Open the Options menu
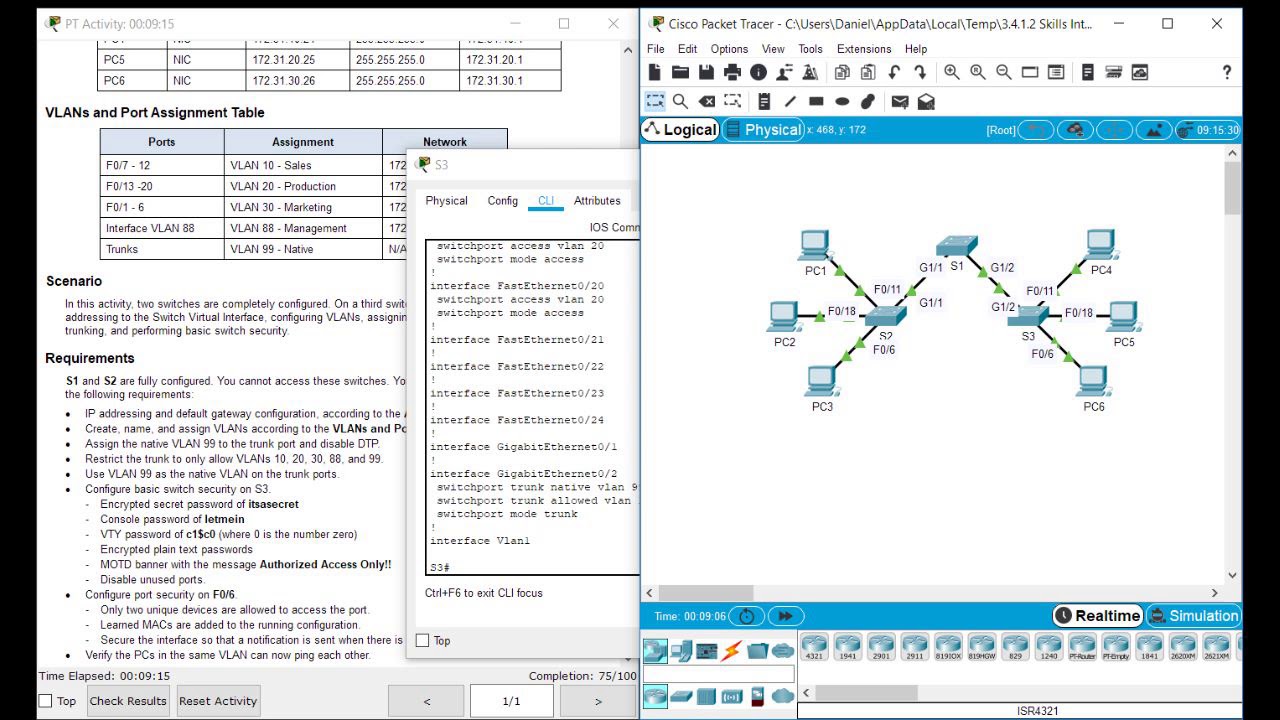 (729, 49)
